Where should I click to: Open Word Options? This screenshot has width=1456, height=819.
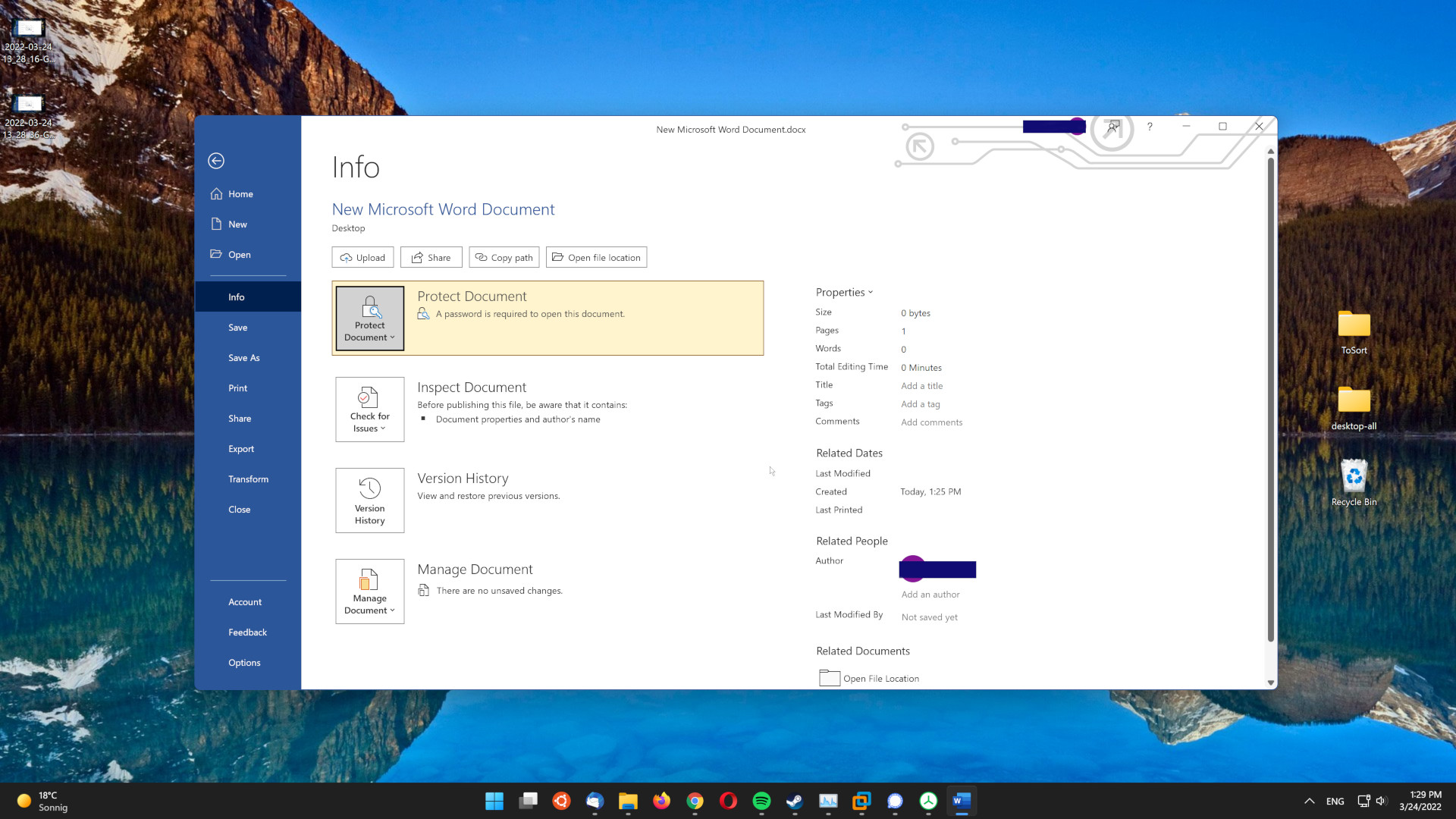[248, 663]
